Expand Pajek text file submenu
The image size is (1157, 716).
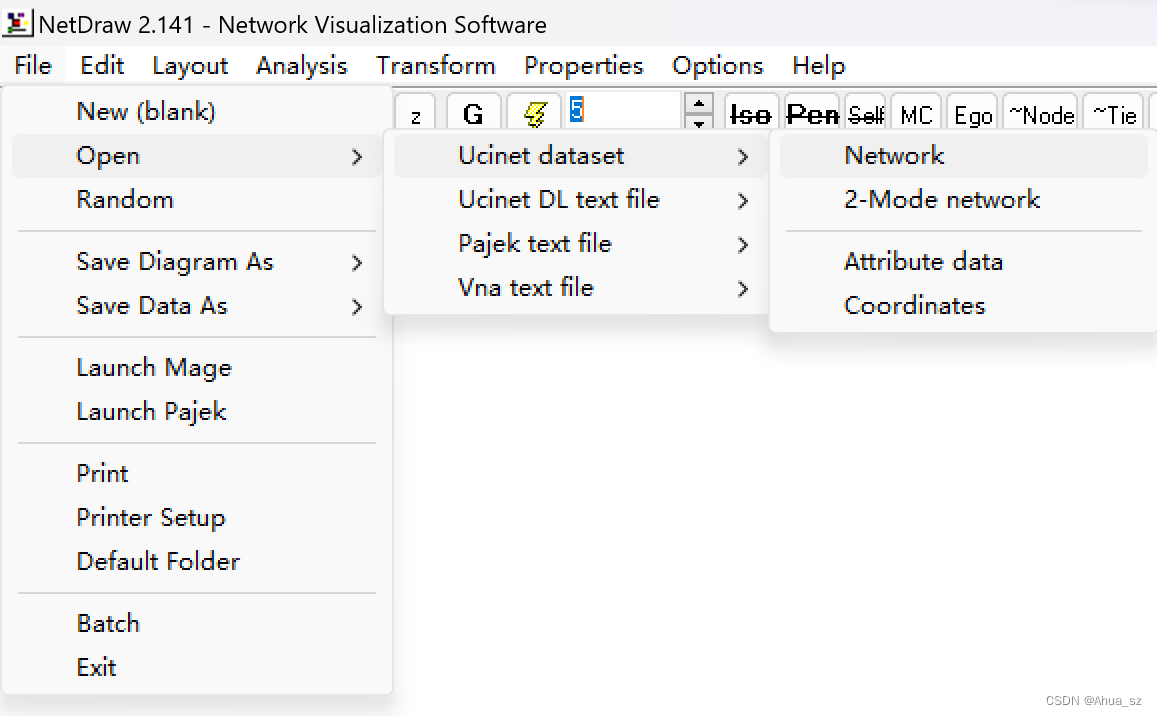point(579,244)
